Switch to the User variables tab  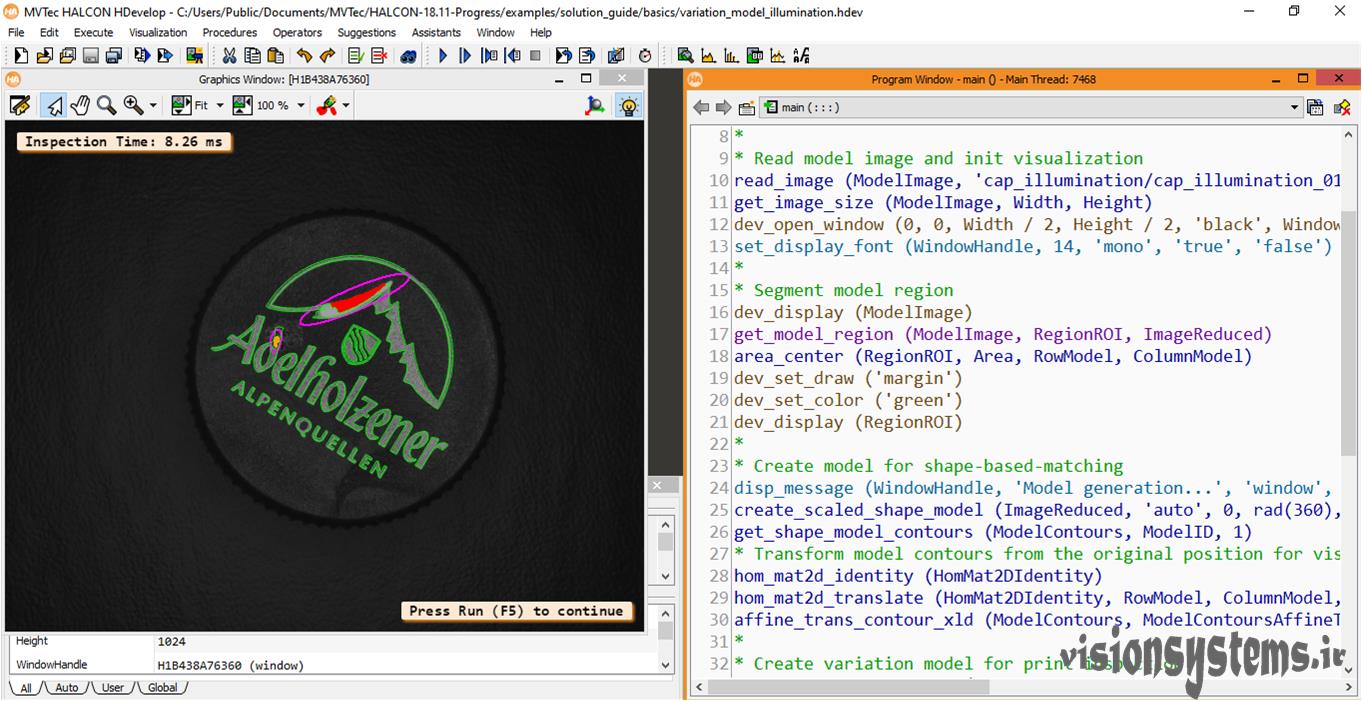point(113,687)
